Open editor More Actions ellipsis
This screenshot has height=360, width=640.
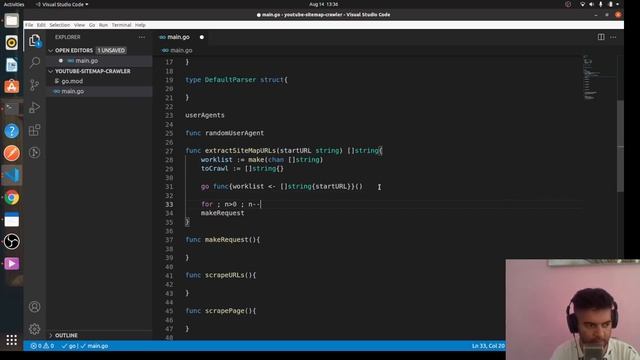coord(613,37)
